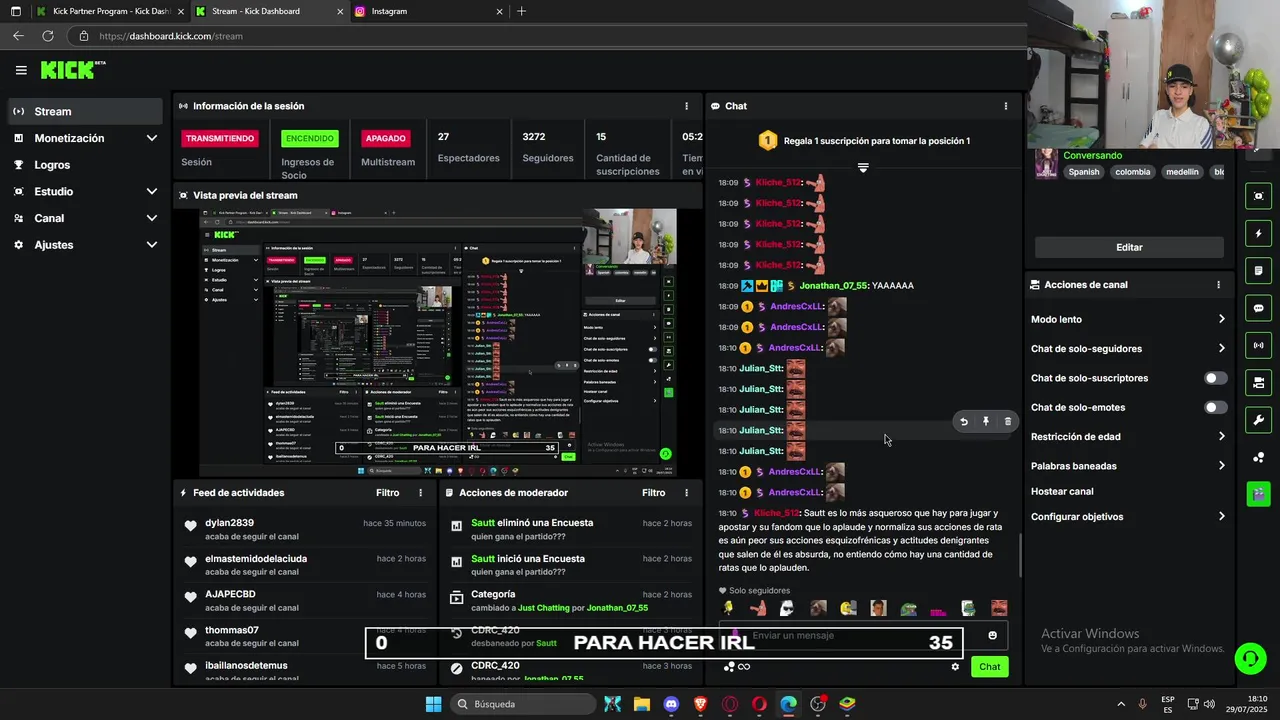
Task: Click 'Sautt eliminó una Encuesta' entry
Action: (570, 529)
